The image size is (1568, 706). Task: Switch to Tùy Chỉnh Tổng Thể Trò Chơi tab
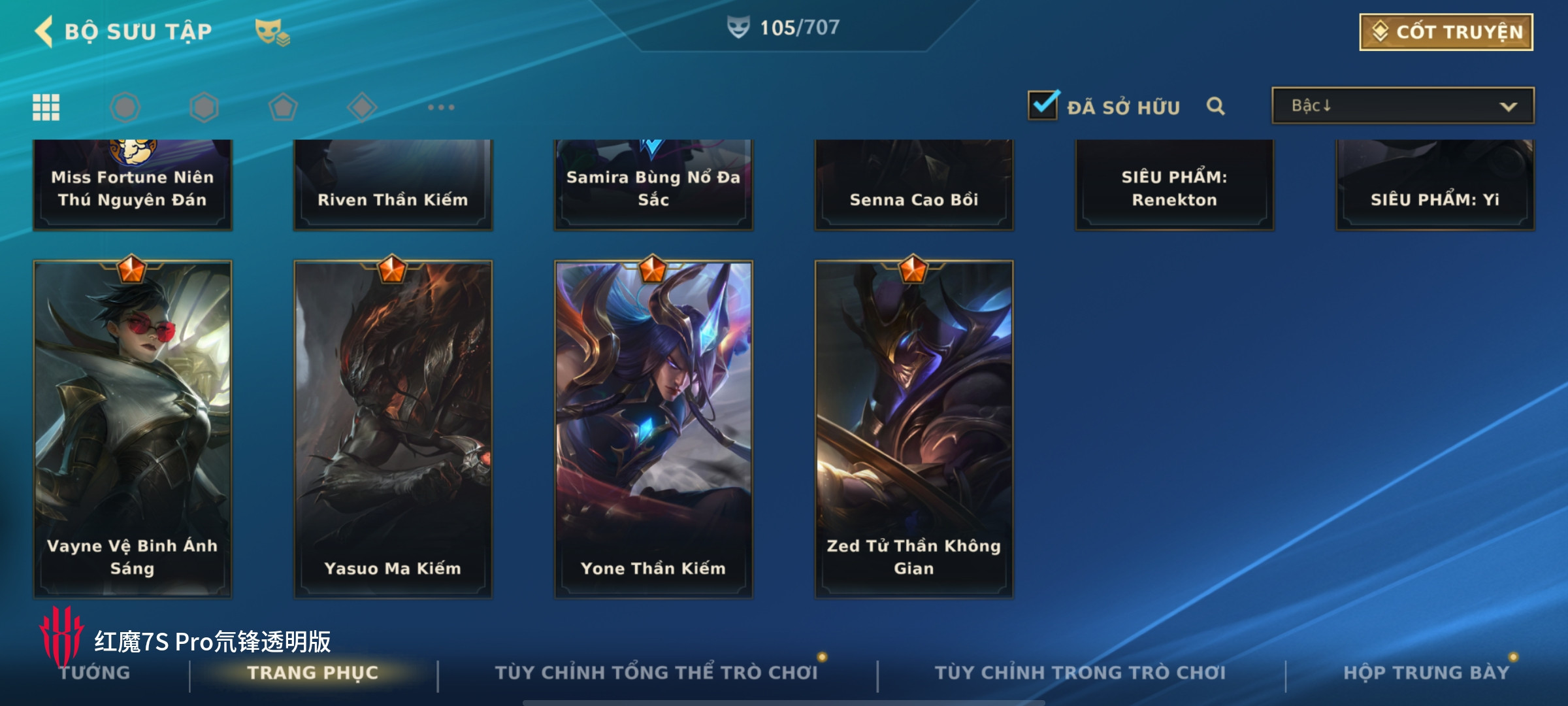coord(656,673)
